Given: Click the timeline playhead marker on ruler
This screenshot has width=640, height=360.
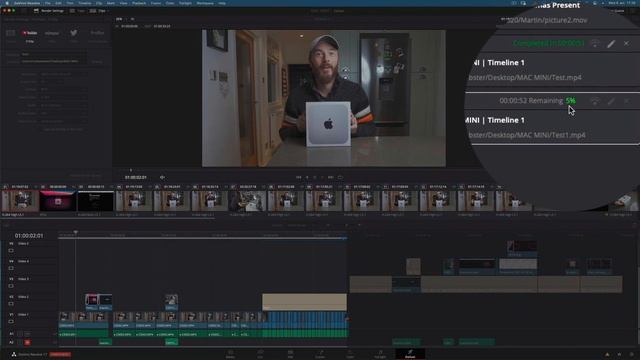Looking at the screenshot, I should (x=76, y=232).
